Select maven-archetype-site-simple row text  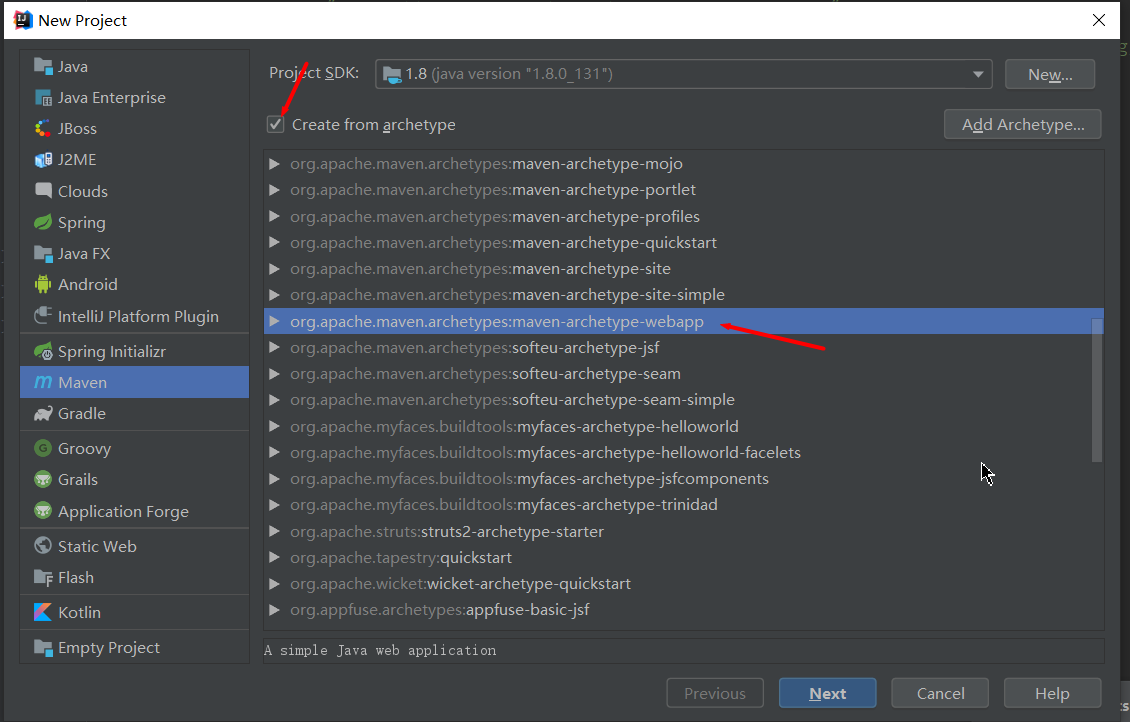[507, 295]
